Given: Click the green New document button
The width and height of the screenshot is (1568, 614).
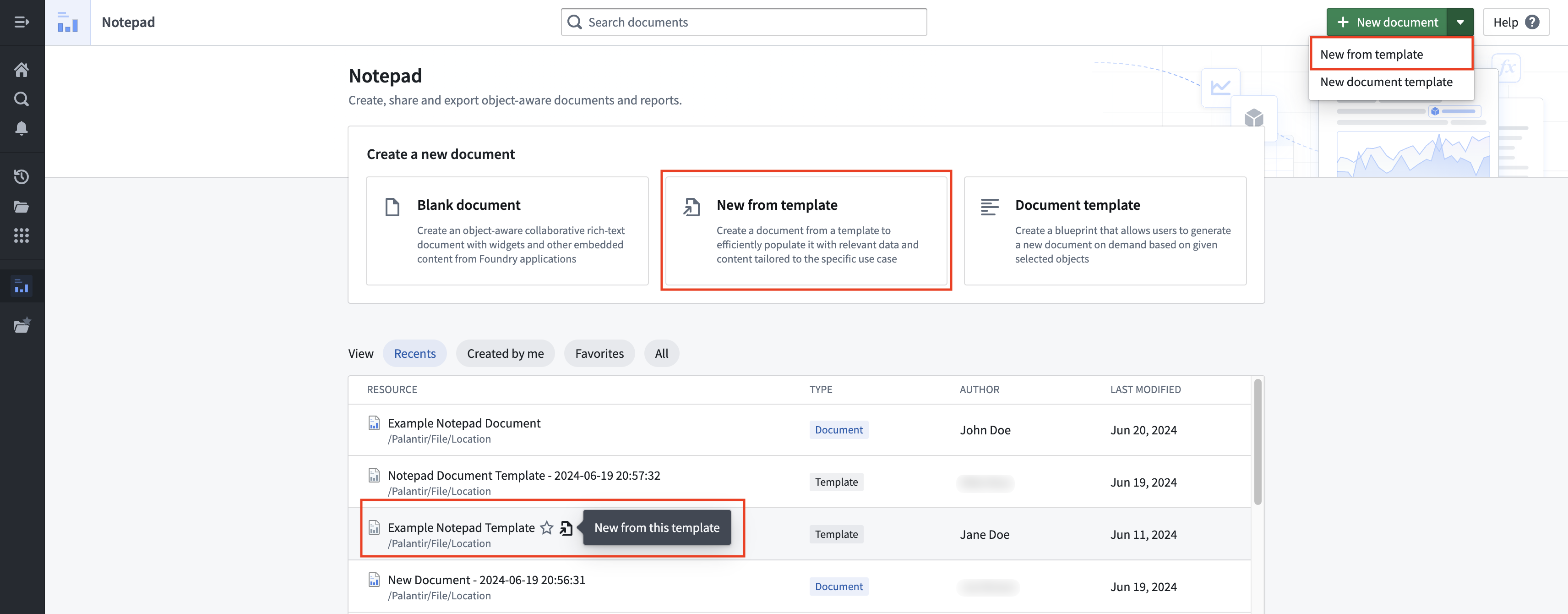Looking at the screenshot, I should click(1387, 22).
